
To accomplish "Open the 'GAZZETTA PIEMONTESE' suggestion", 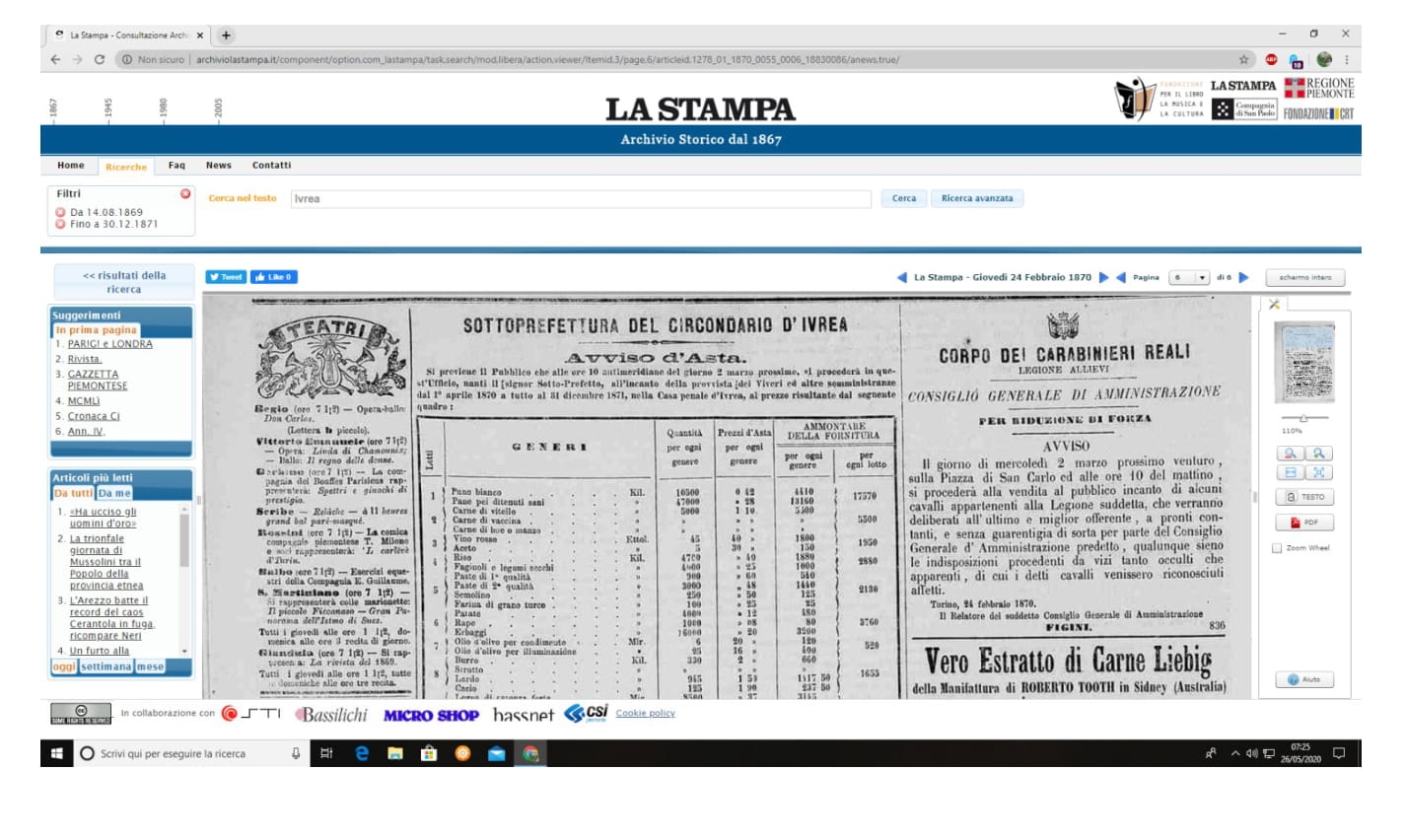I will click(98, 380).
